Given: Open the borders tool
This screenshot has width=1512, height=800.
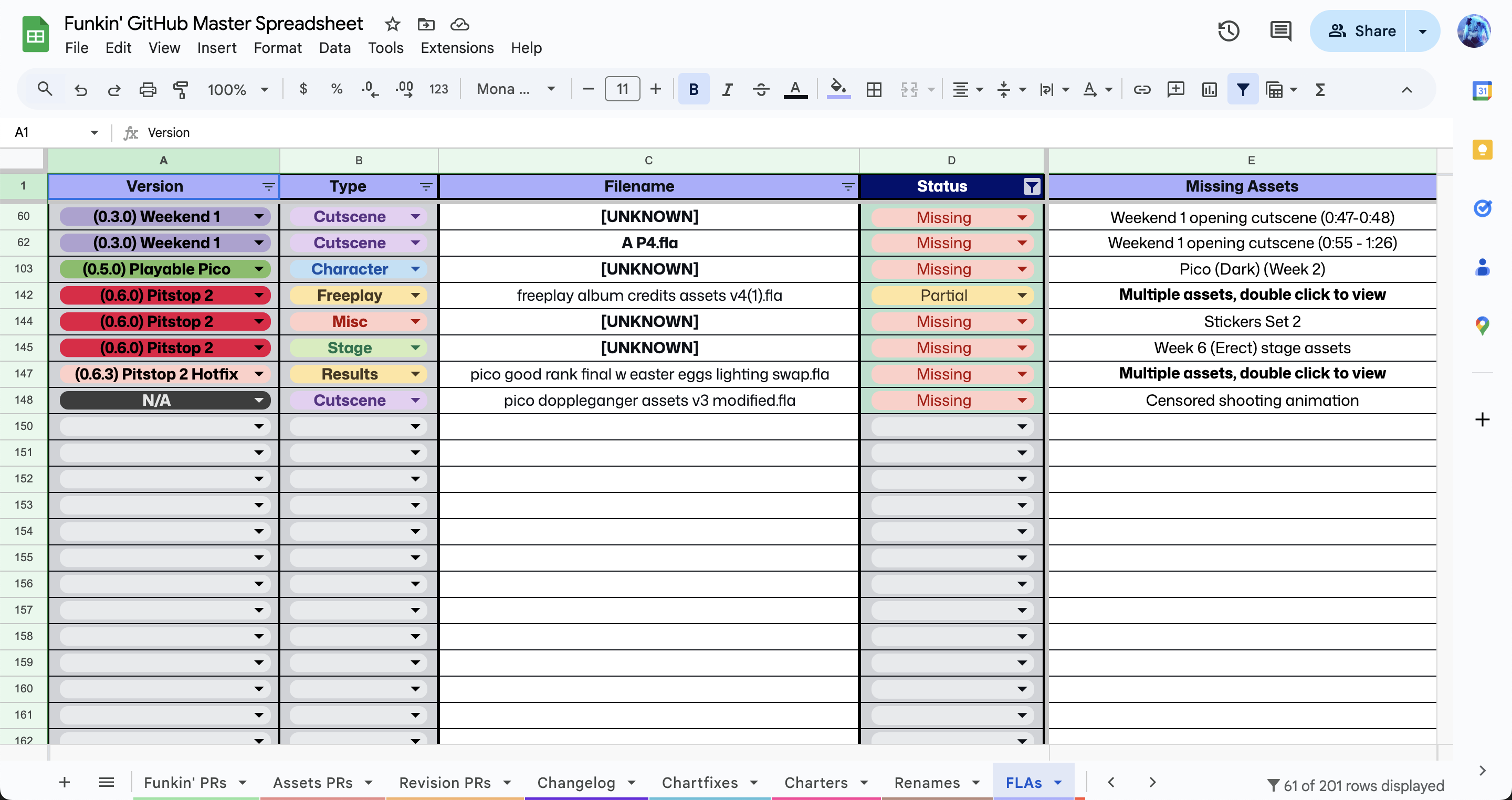Looking at the screenshot, I should point(874,89).
